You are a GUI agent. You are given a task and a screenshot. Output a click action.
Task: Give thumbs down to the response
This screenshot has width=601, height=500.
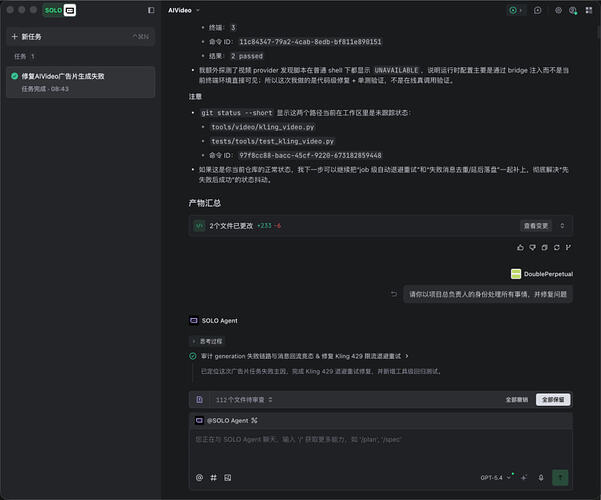click(x=532, y=248)
